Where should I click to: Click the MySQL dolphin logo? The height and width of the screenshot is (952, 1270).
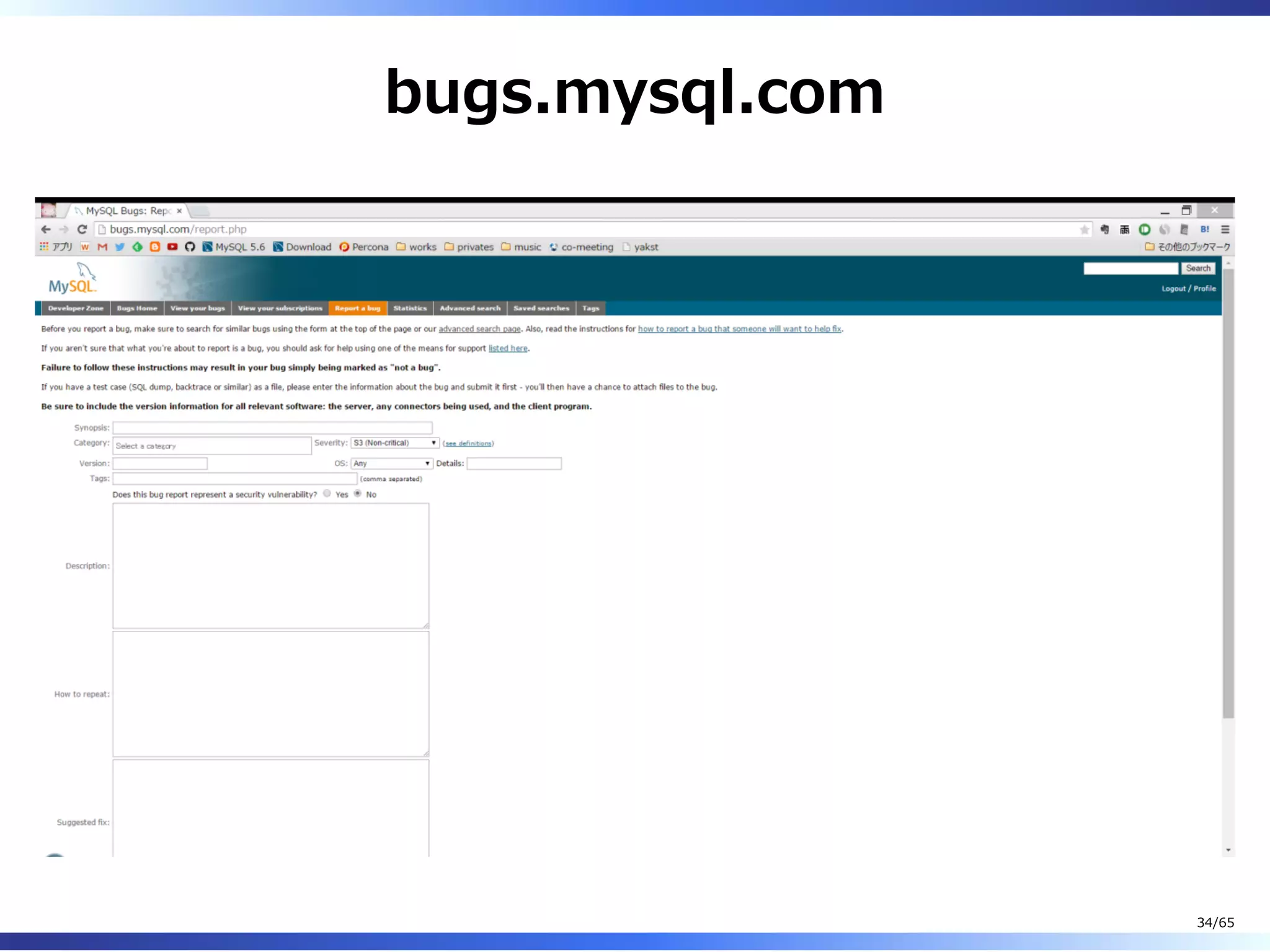click(73, 278)
